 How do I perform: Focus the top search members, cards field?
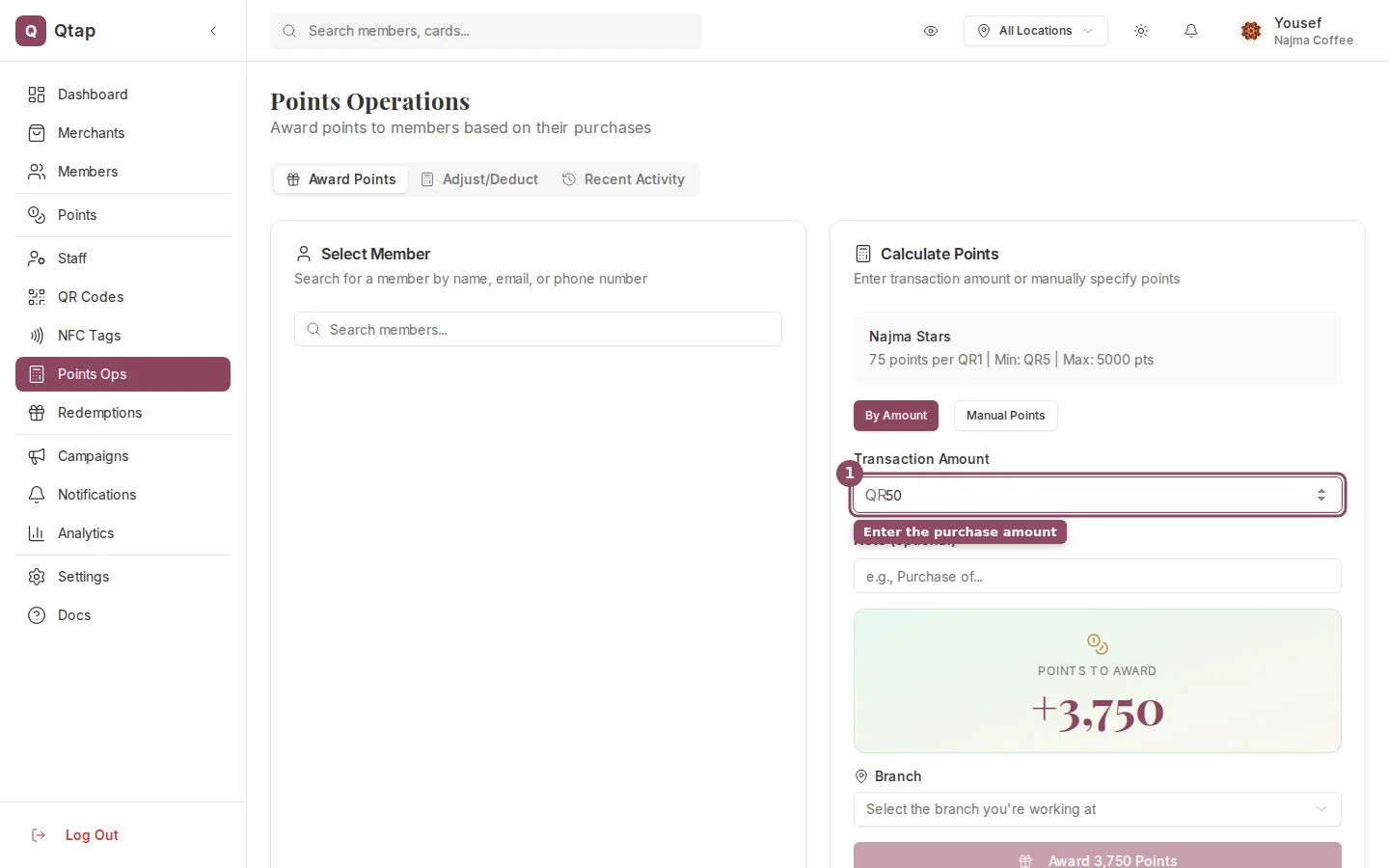tap(486, 31)
